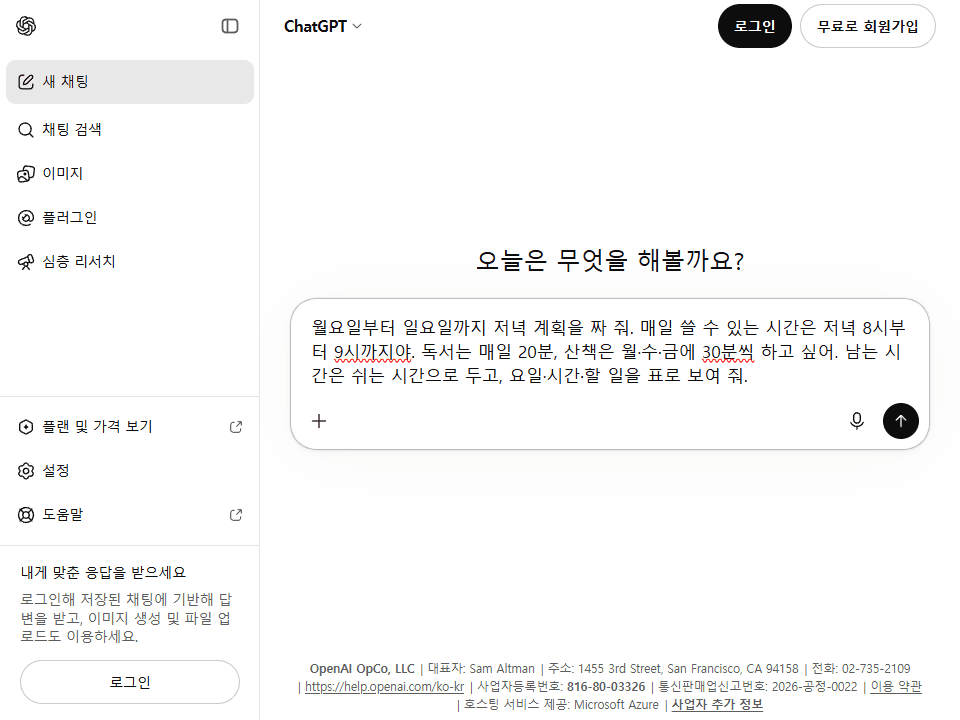960x720 pixels.
Task: Open 사업자 추가 정보 link
Action: [x=717, y=705]
